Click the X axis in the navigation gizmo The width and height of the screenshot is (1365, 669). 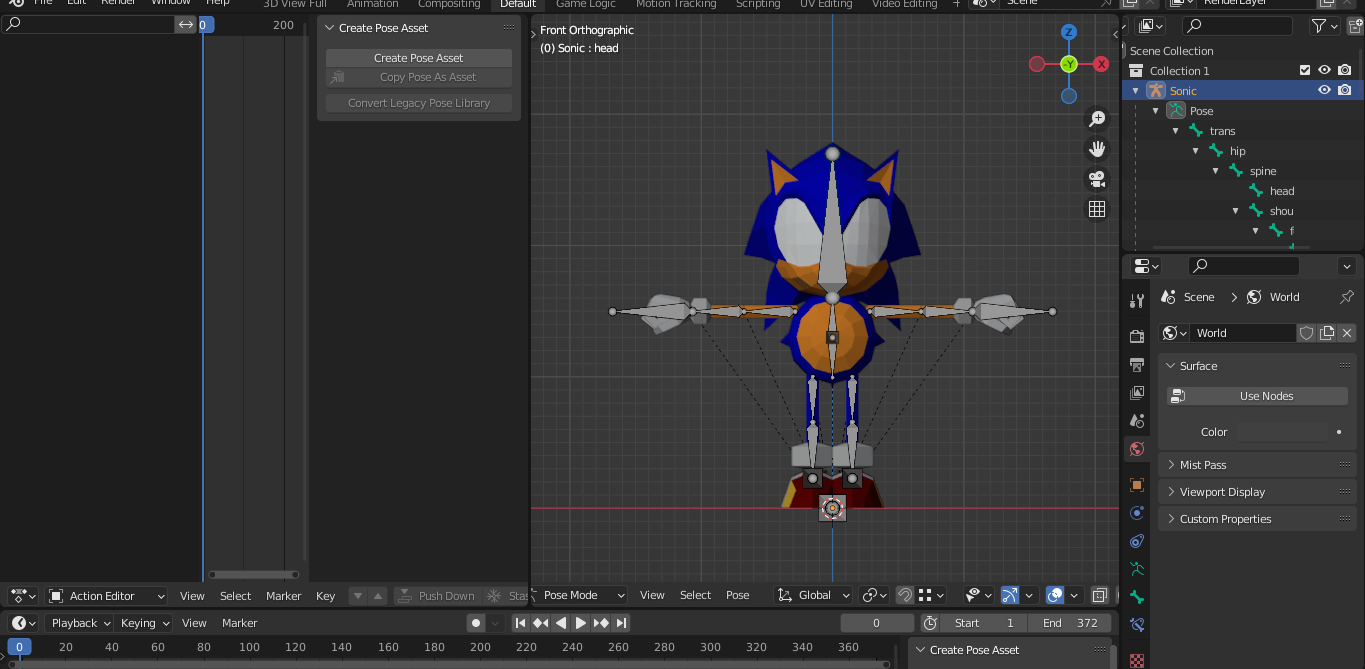pos(1101,64)
